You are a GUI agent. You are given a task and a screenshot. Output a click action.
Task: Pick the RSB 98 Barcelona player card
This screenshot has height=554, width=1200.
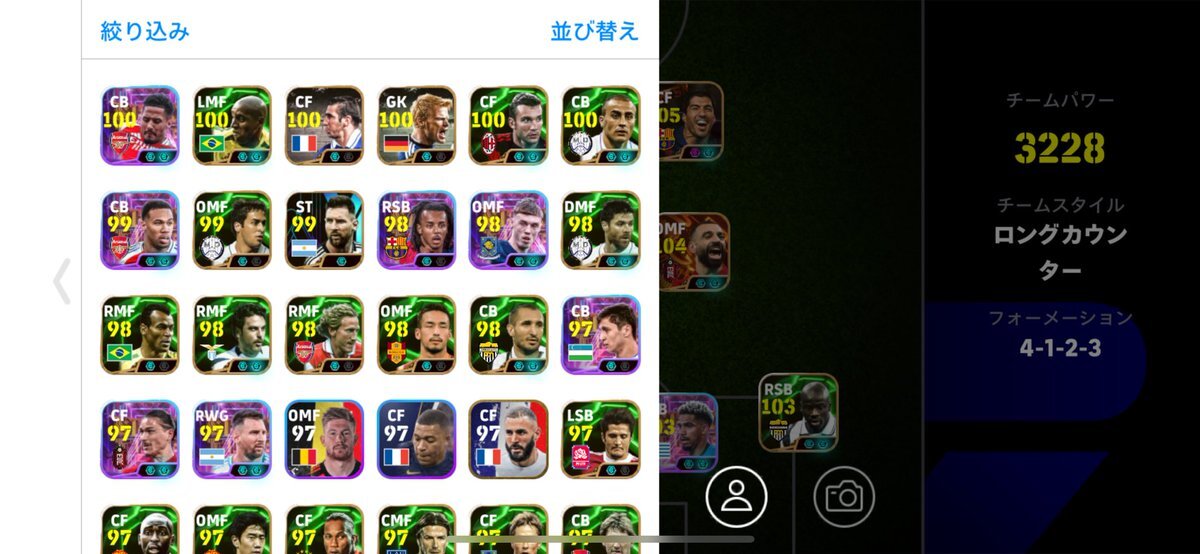coord(417,230)
